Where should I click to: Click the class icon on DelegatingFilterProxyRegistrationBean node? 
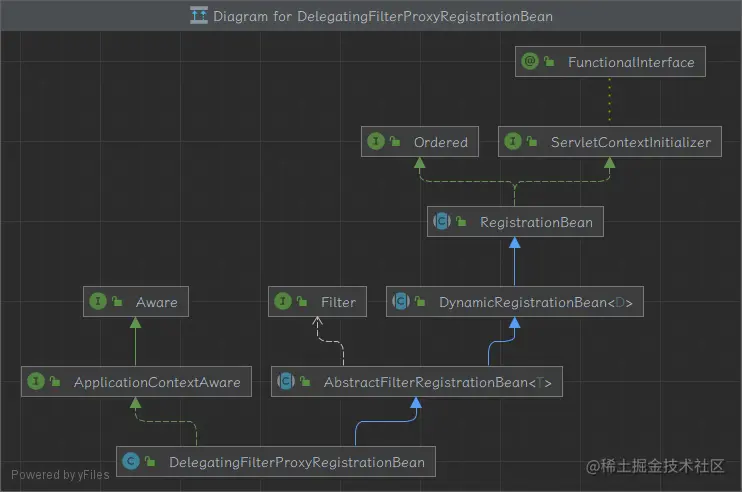[x=131, y=461]
